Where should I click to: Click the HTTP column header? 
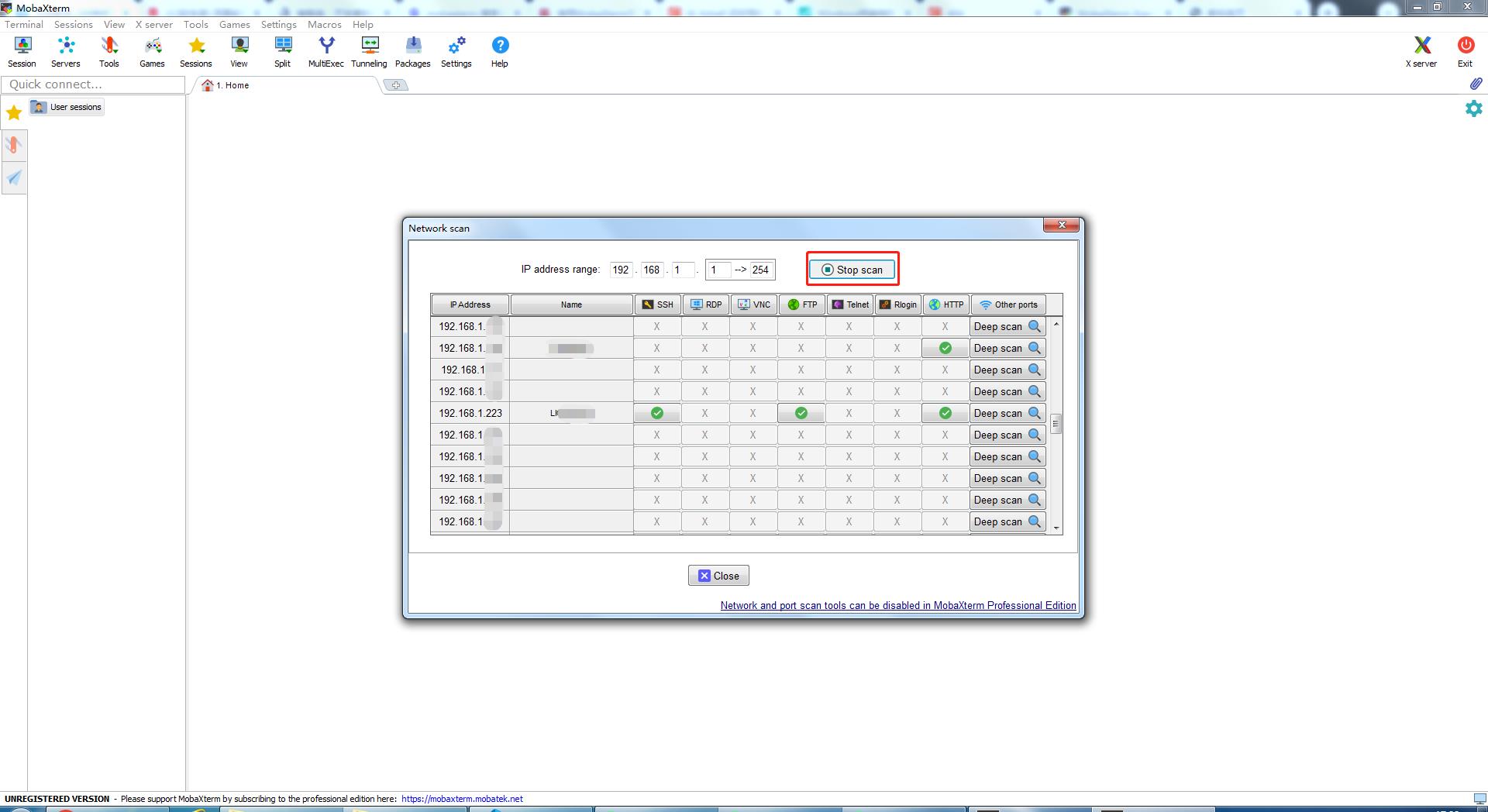point(945,304)
